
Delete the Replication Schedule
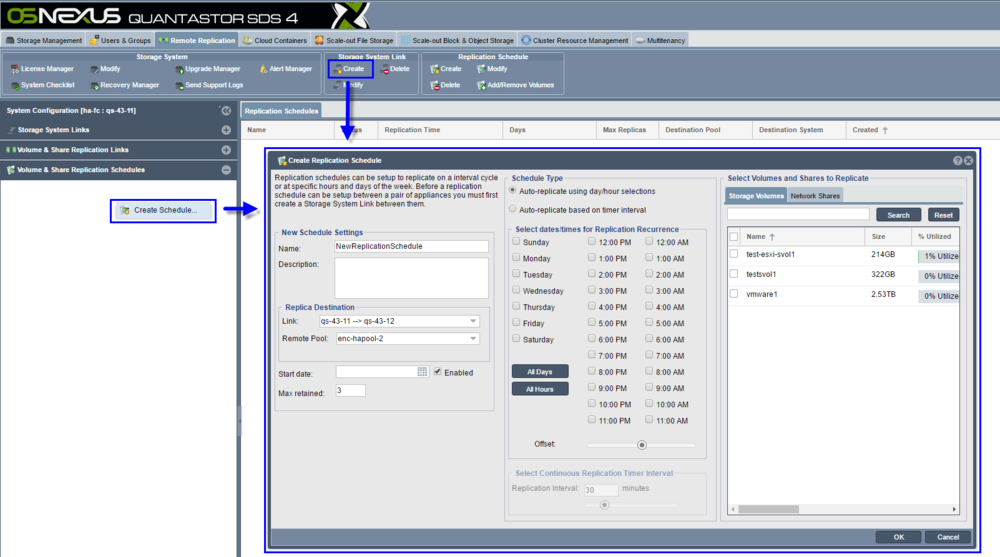[445, 85]
